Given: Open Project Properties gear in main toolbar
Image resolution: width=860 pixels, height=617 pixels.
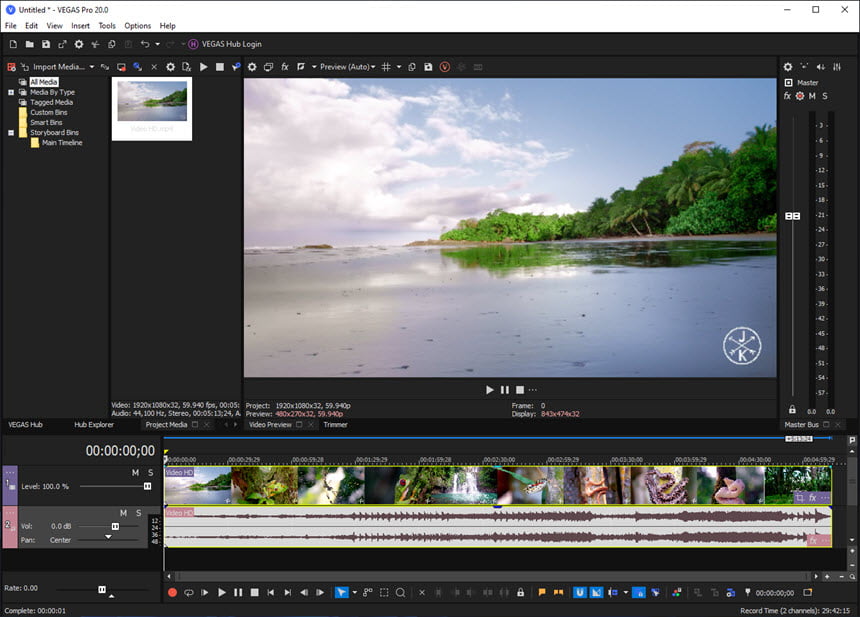Looking at the screenshot, I should [79, 44].
